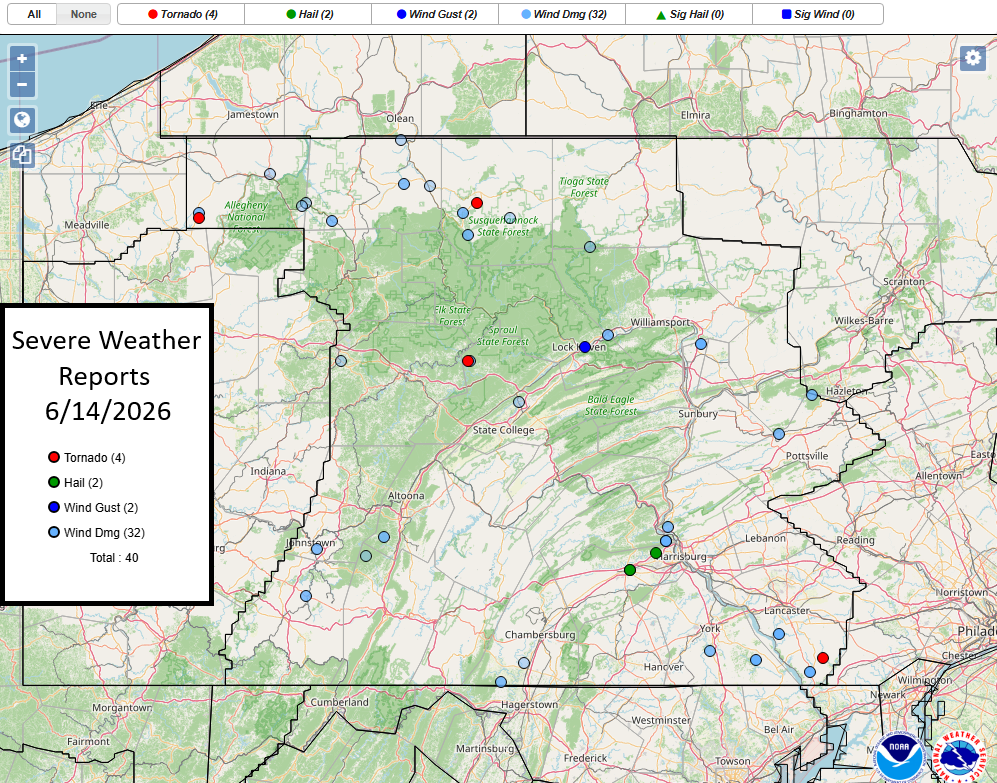Viewport: 997px width, 783px height.
Task: Choose None to hide all reports
Action: coord(83,14)
